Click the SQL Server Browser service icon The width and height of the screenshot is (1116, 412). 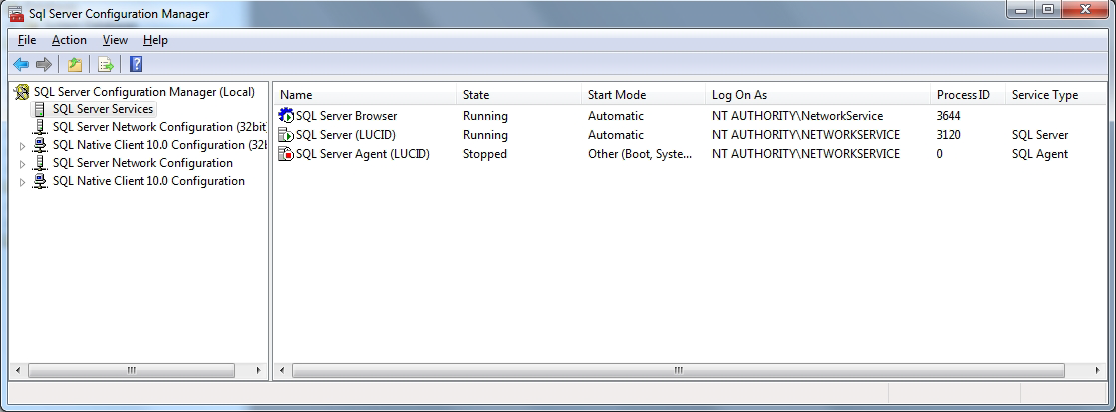click(x=286, y=115)
